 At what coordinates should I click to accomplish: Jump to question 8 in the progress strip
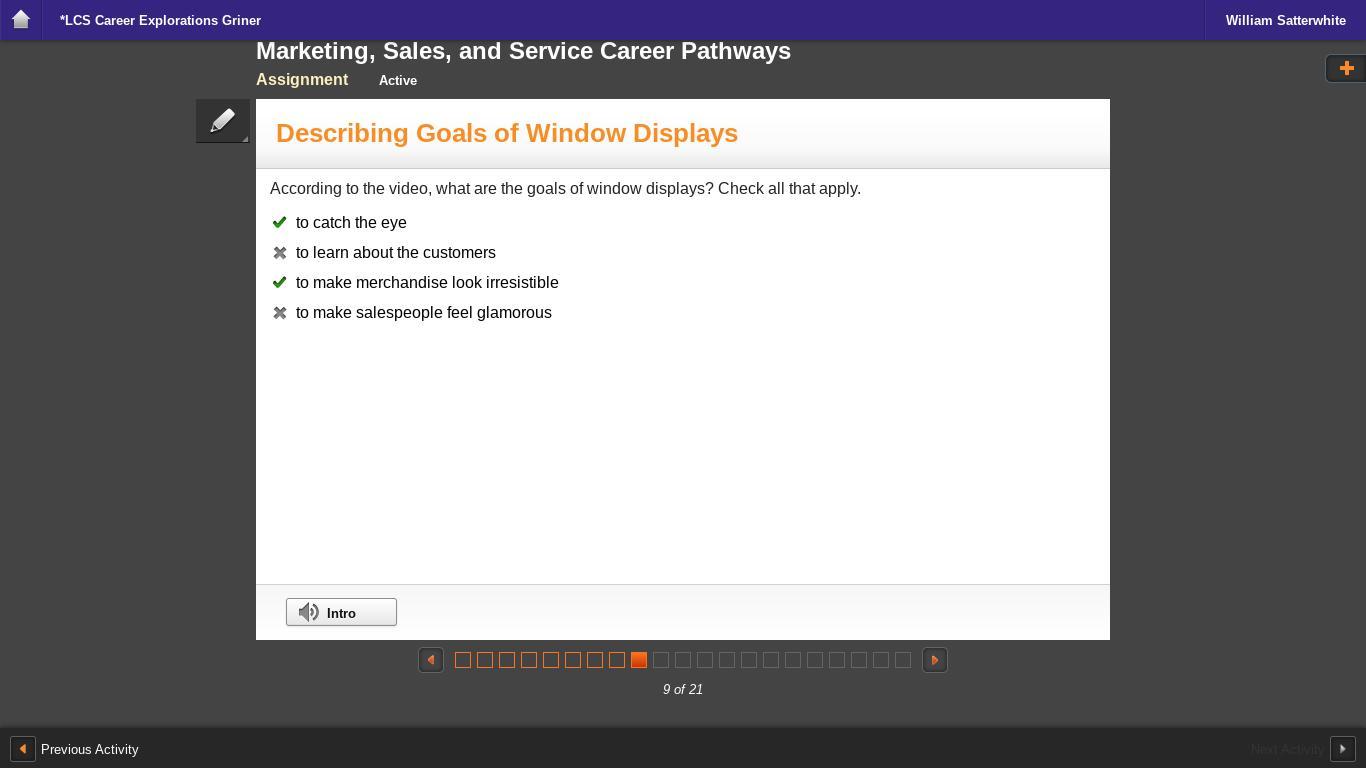[617, 660]
